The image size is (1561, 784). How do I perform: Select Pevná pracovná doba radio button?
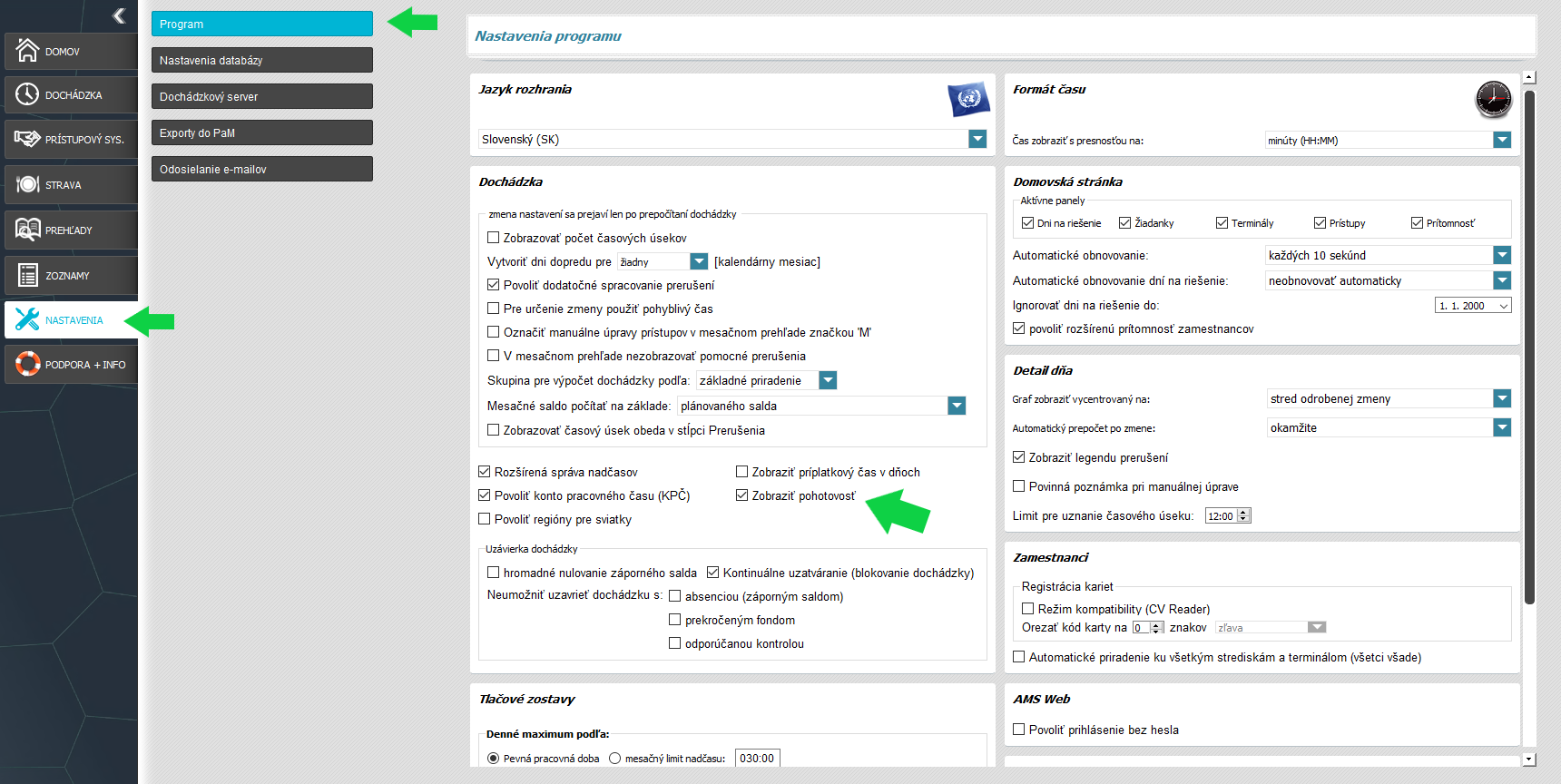[494, 759]
